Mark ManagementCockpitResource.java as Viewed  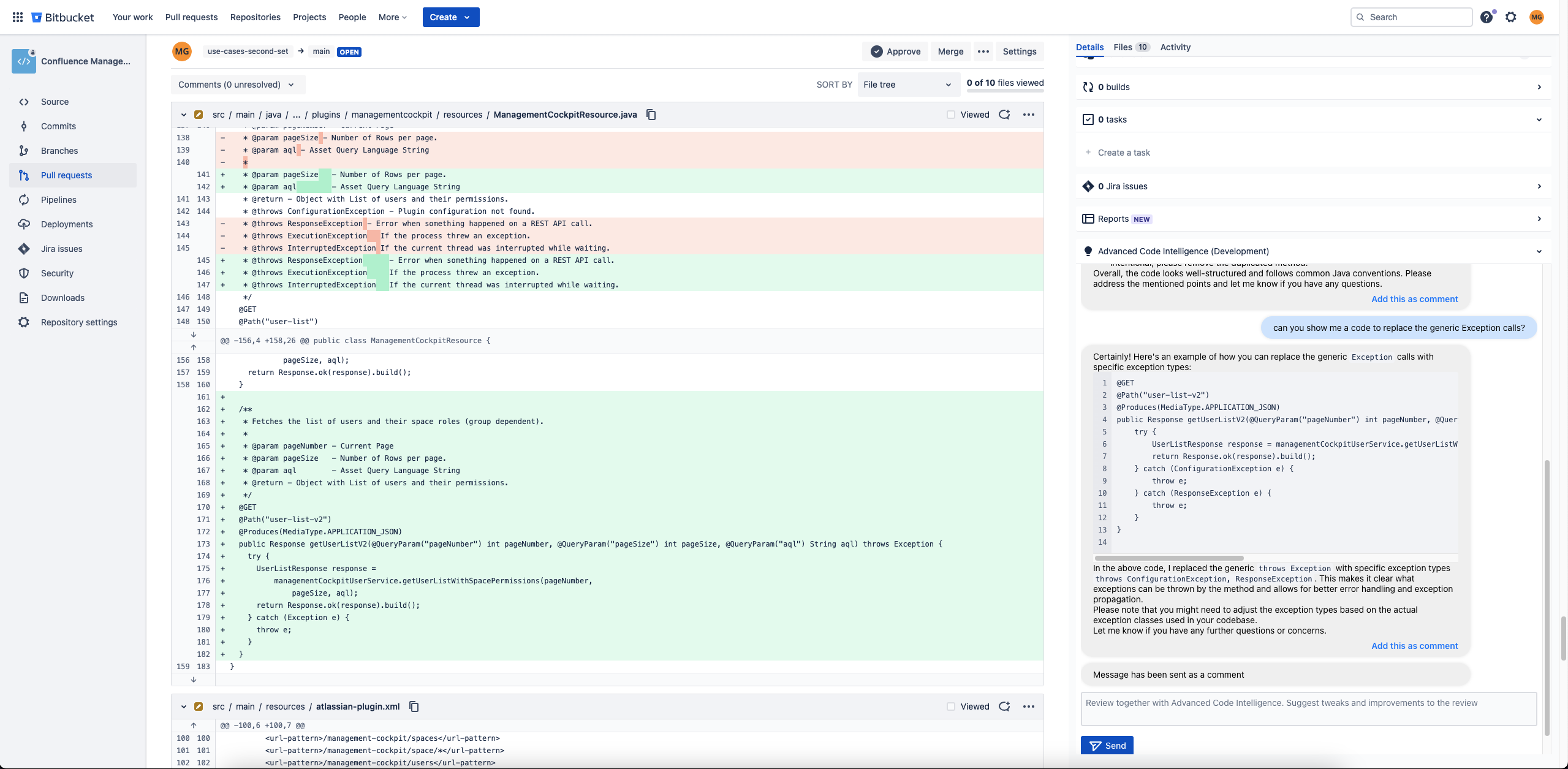(x=951, y=115)
